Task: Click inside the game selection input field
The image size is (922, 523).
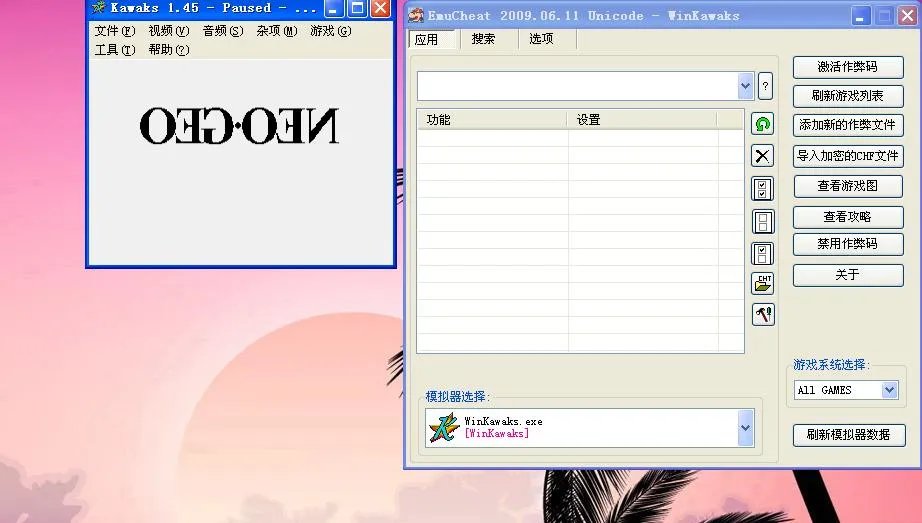Action: click(x=577, y=86)
